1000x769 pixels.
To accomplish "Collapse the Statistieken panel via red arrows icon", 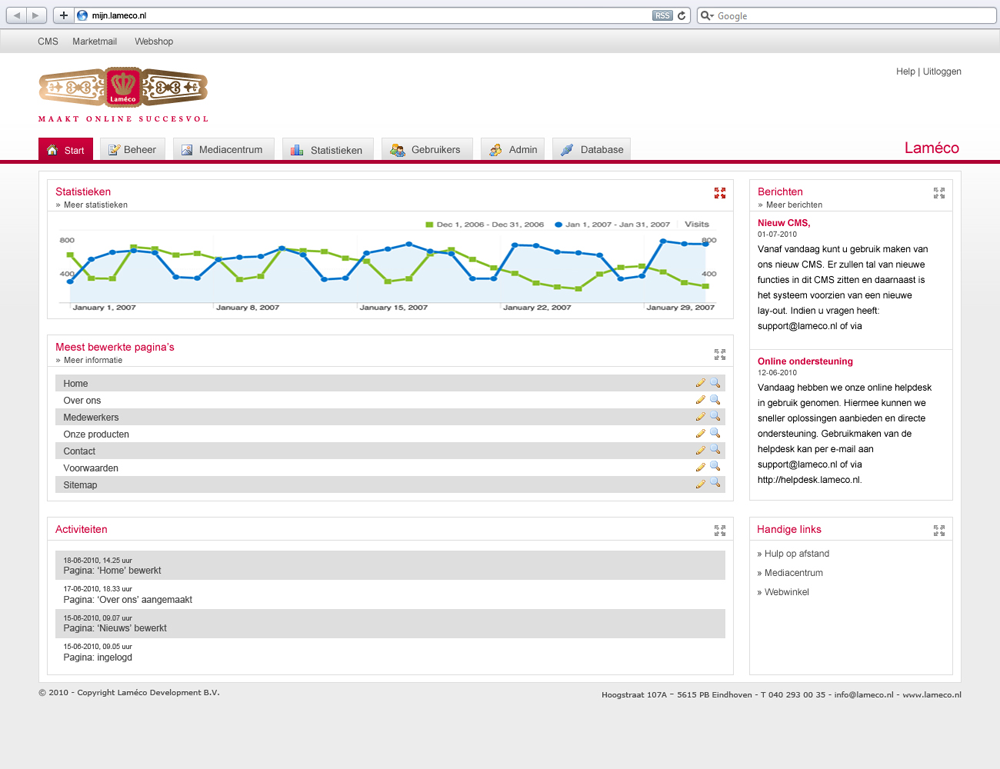I will click(x=720, y=193).
